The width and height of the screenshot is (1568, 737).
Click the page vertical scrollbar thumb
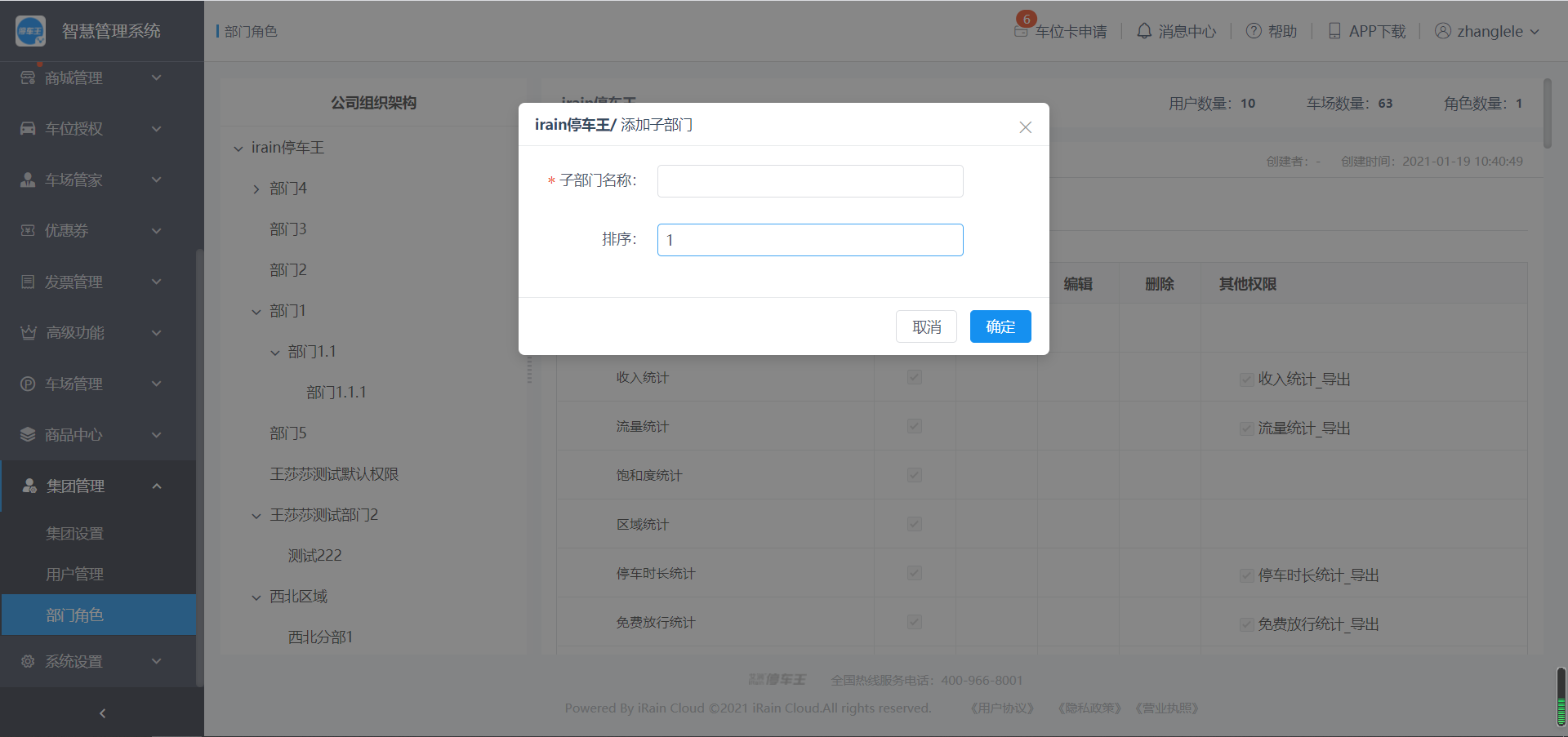point(1548,113)
